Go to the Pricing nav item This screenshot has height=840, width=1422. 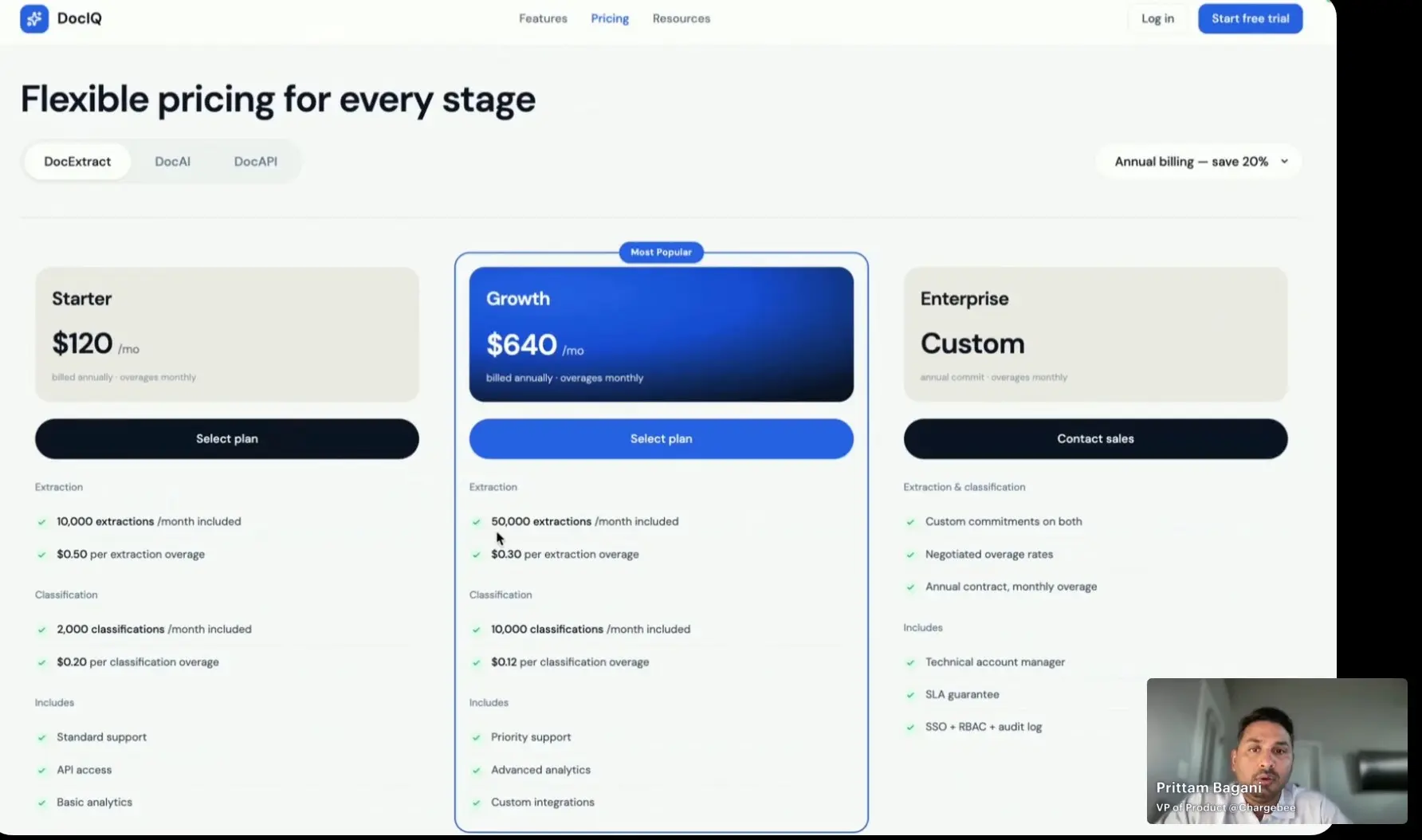coord(610,18)
